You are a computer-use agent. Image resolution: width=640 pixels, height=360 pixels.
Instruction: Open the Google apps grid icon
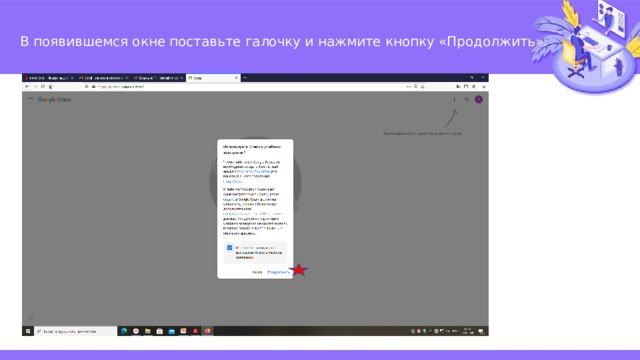tap(467, 99)
